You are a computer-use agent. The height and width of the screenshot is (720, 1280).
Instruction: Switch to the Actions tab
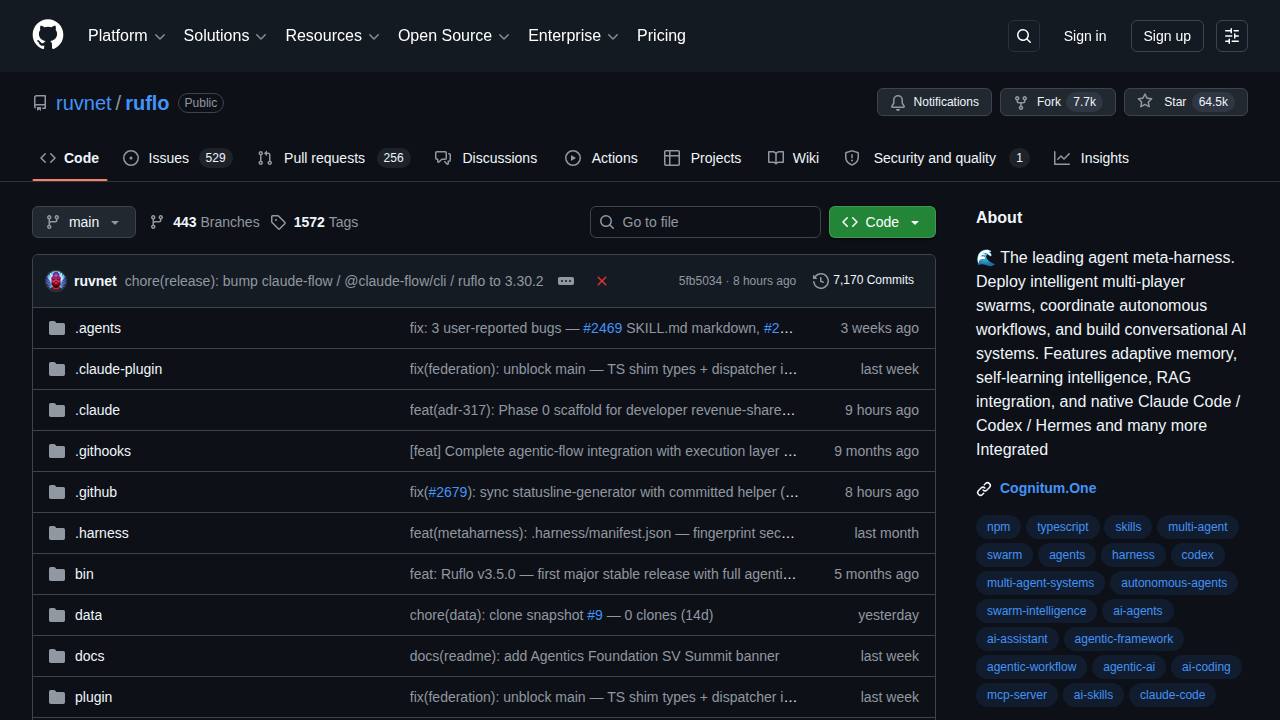(601, 158)
